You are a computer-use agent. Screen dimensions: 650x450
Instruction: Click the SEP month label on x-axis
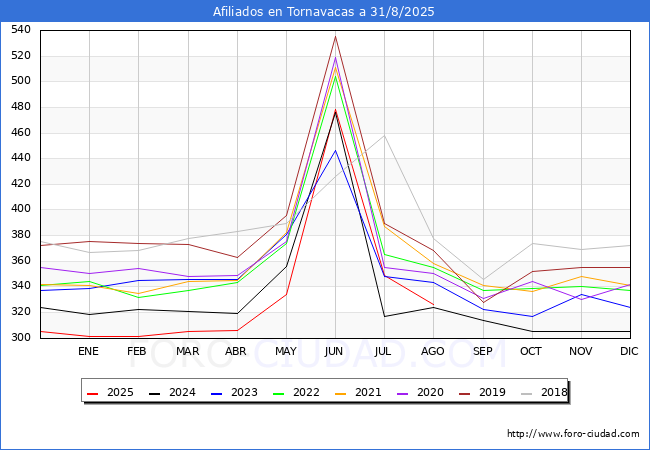point(483,351)
